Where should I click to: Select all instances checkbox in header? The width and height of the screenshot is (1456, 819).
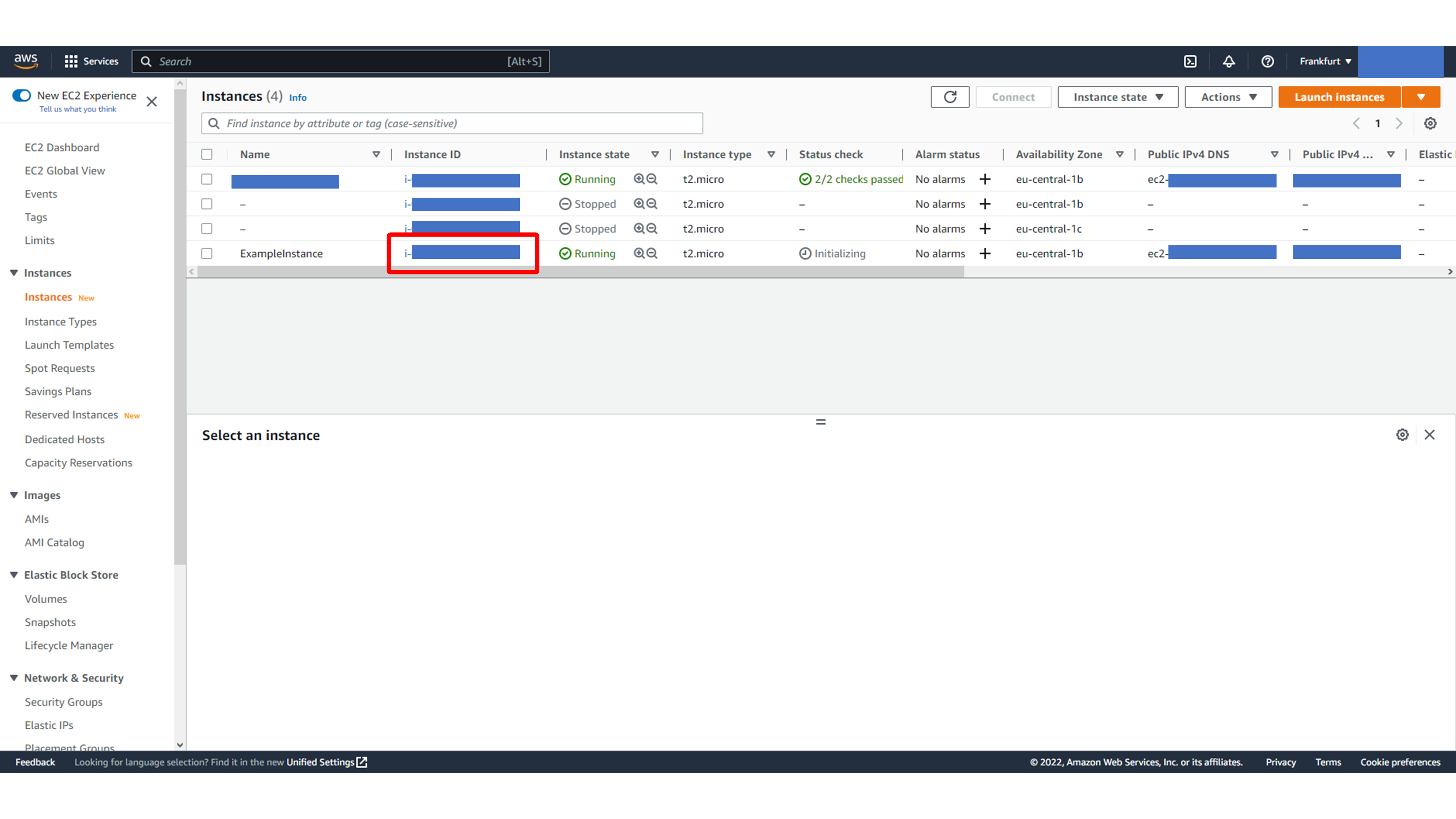click(207, 154)
